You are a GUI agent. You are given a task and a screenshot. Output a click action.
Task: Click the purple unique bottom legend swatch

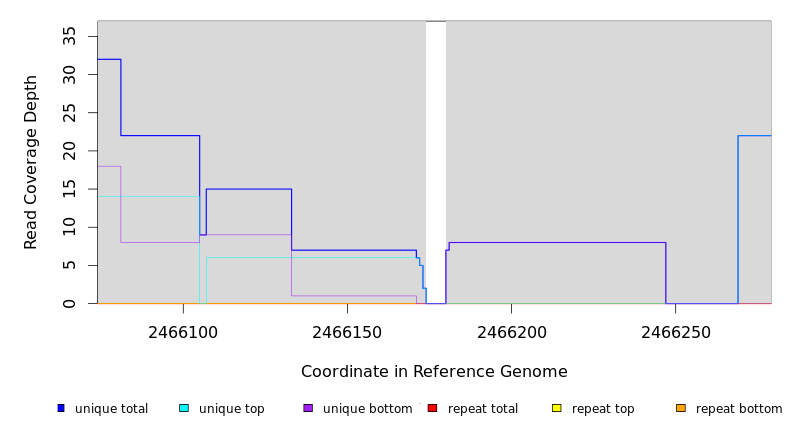coord(308,408)
